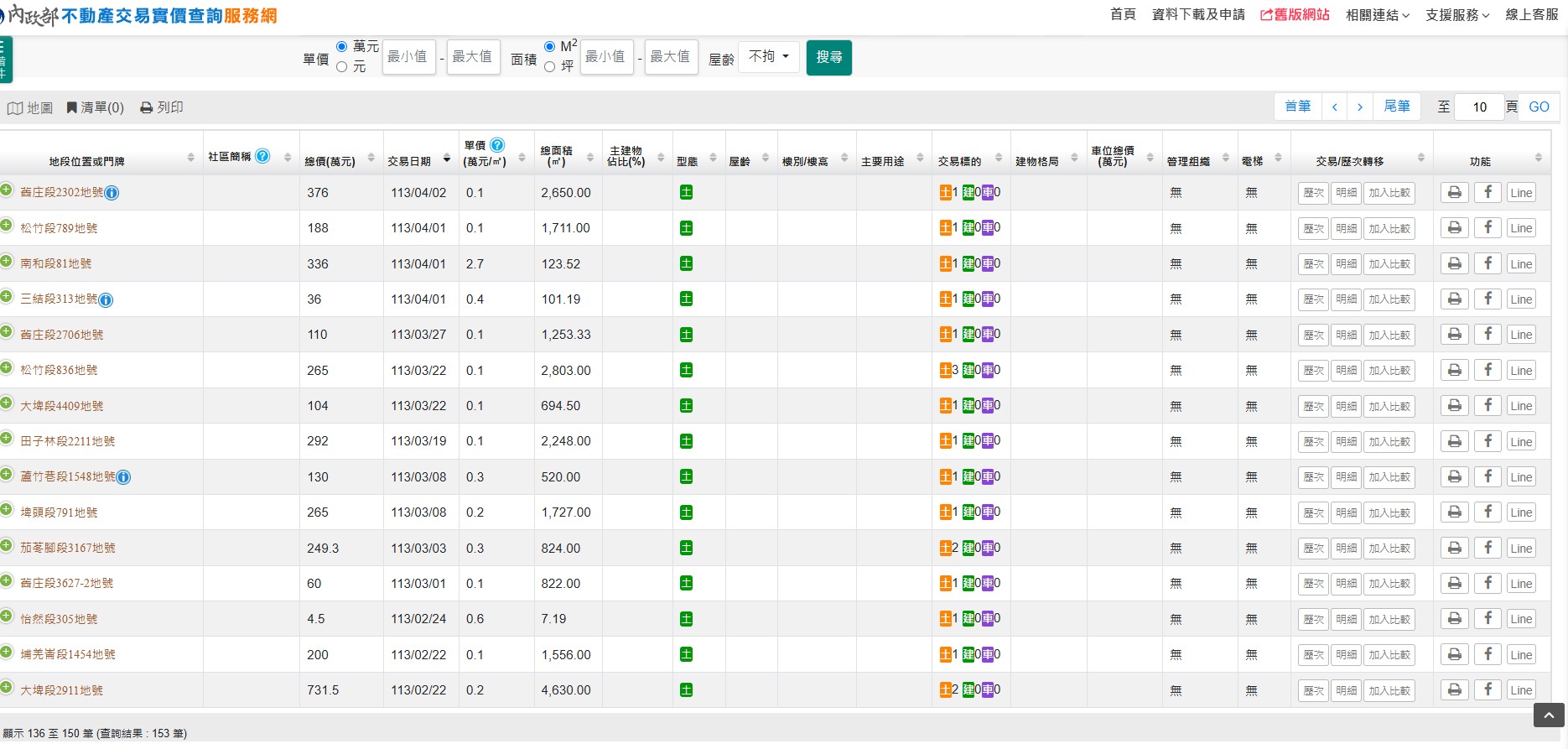The image size is (1568, 749).
Task: Click the info icon beside 三結段313地號
Action: point(106,300)
